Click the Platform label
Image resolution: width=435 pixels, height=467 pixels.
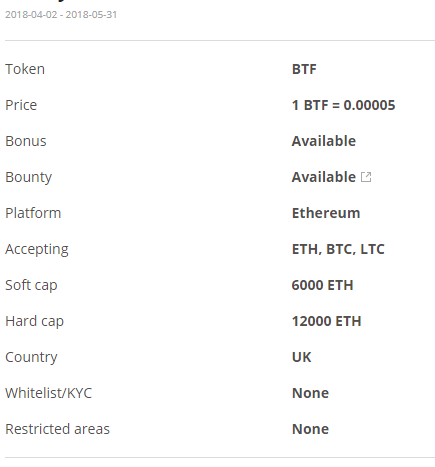33,213
